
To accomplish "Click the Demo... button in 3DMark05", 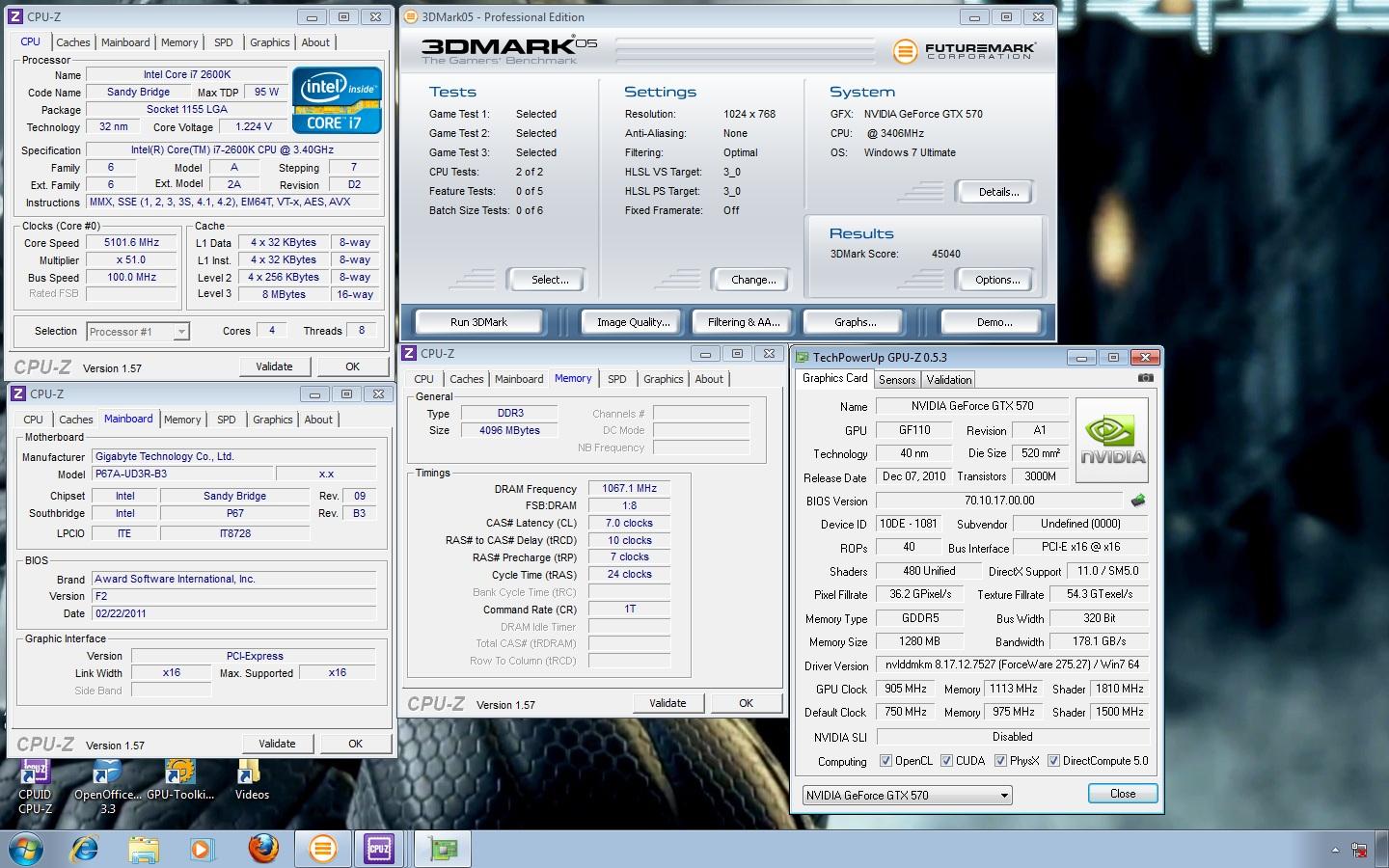I will tap(994, 322).
